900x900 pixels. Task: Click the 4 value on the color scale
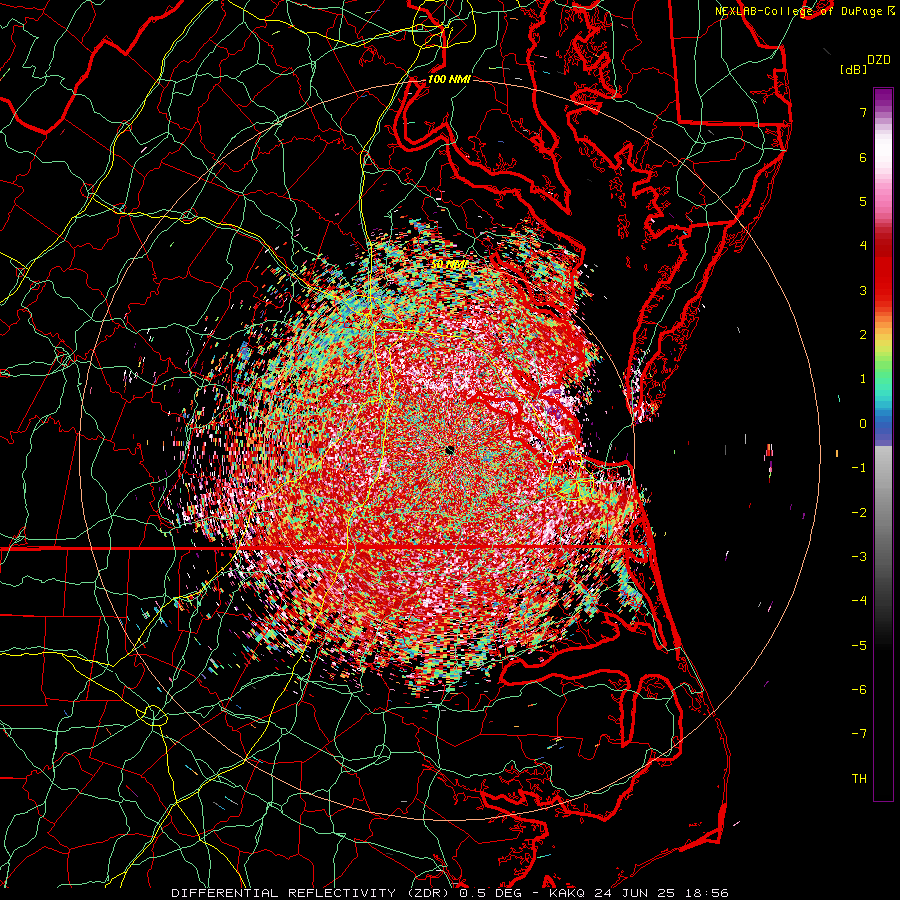[x=863, y=246]
